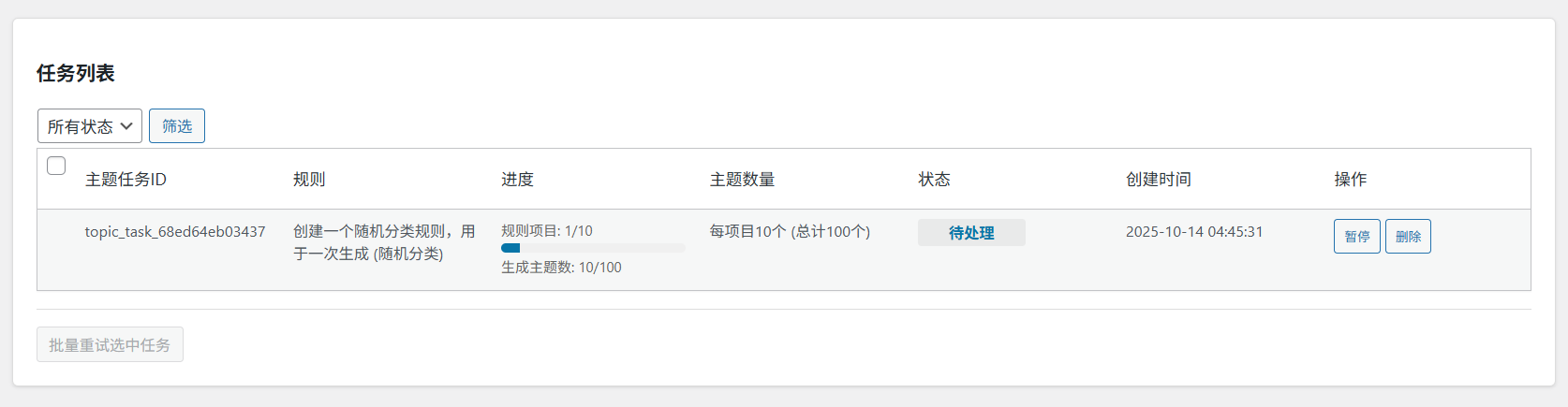Click the task progress bar
Viewport: 1568px width, 407px height.
pos(593,248)
